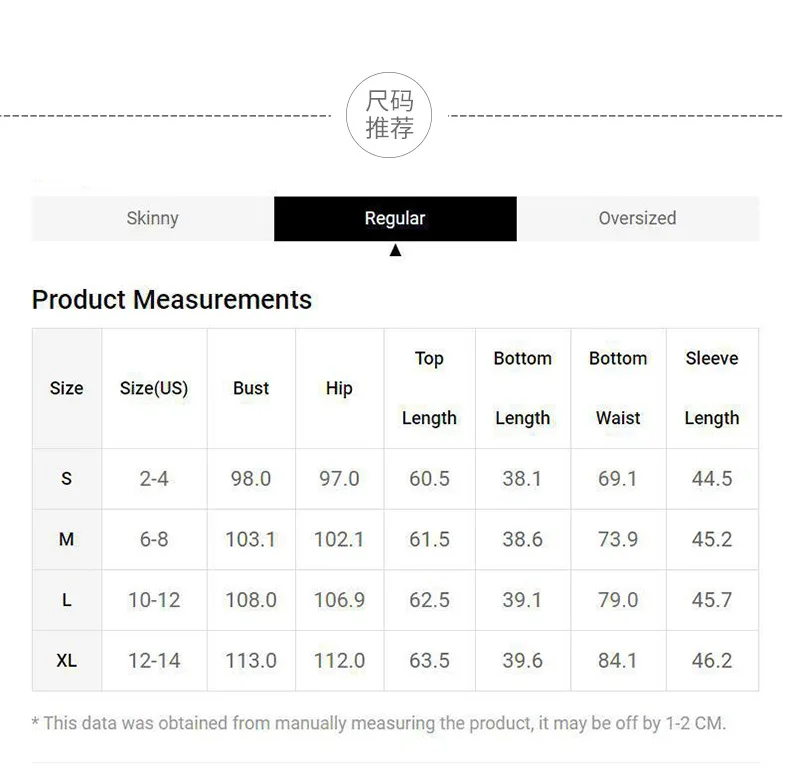Select the Regular fit tab
This screenshot has height=773, width=790.
coord(395,218)
